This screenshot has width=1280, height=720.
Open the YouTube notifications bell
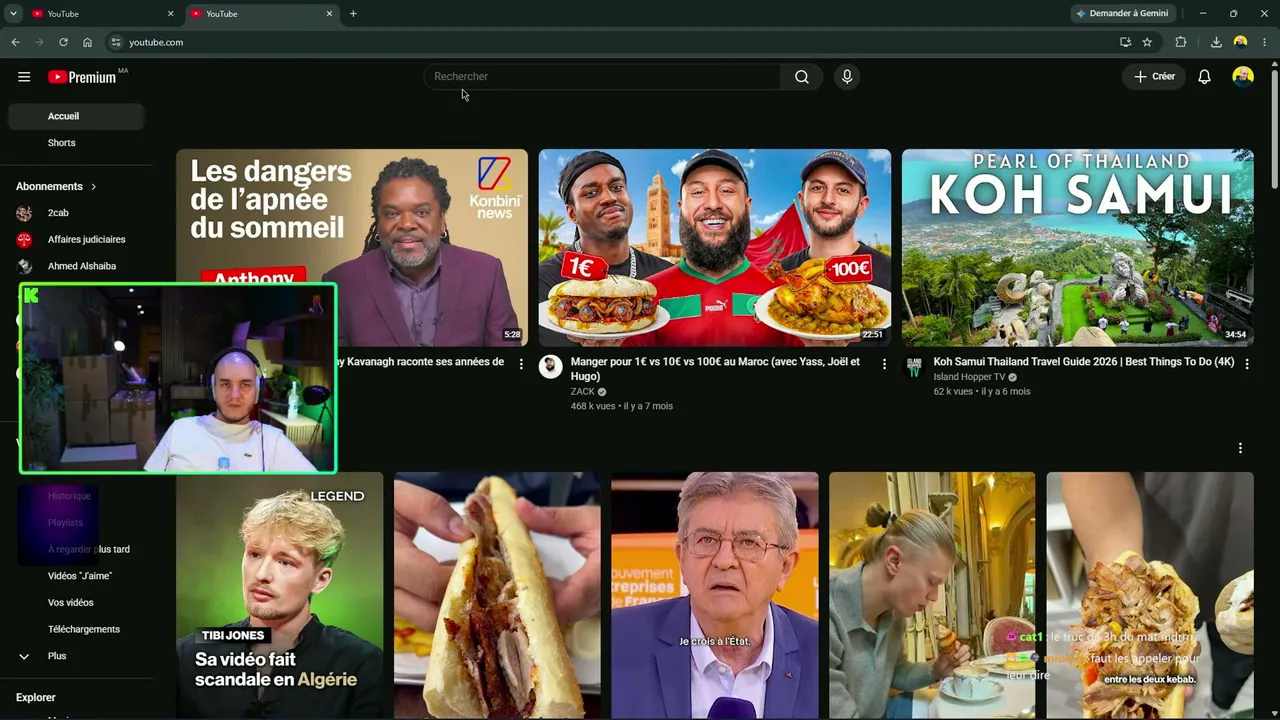click(x=1204, y=77)
